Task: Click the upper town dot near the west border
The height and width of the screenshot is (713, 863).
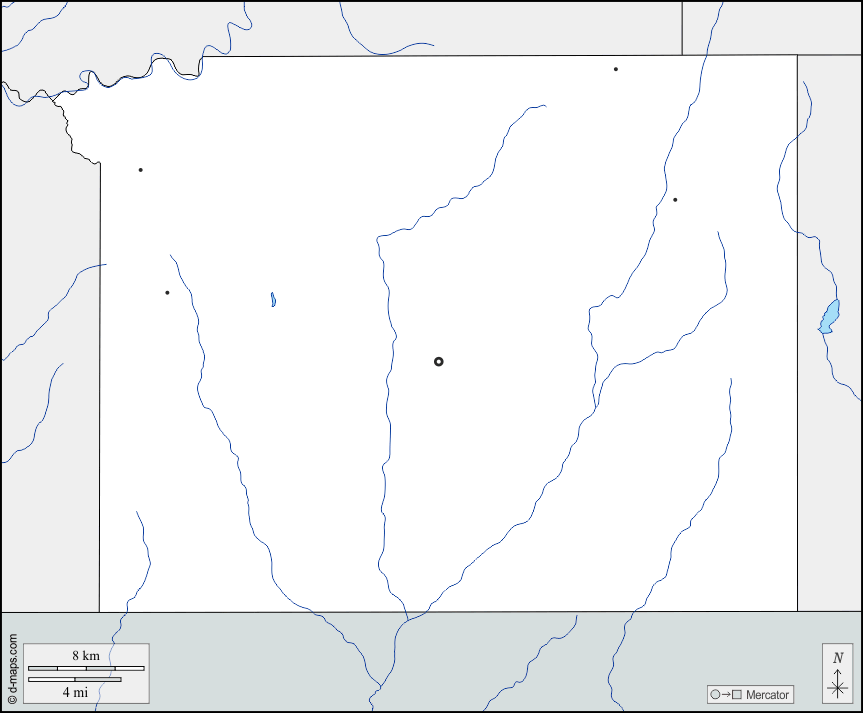Action: pos(140,170)
